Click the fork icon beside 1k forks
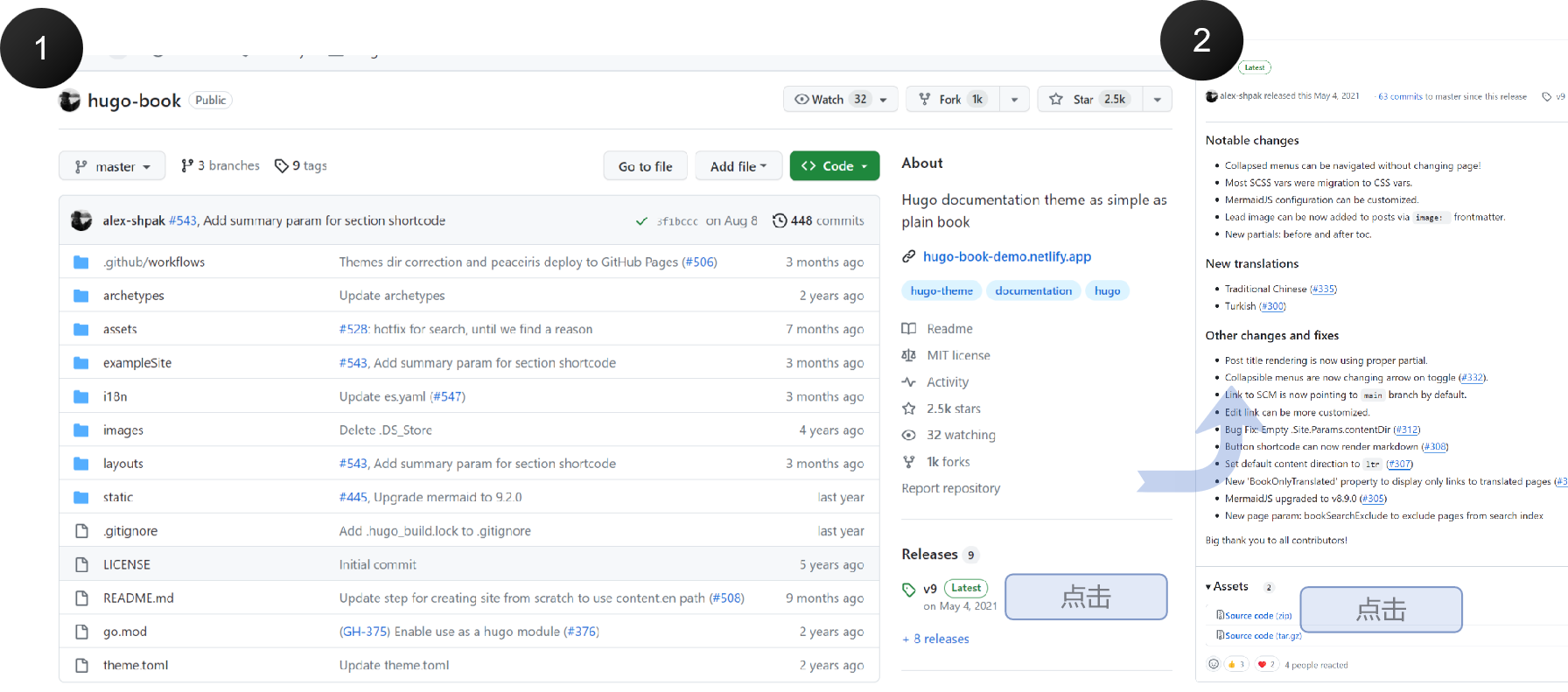Screen dimensions: 1568x692 [x=909, y=462]
